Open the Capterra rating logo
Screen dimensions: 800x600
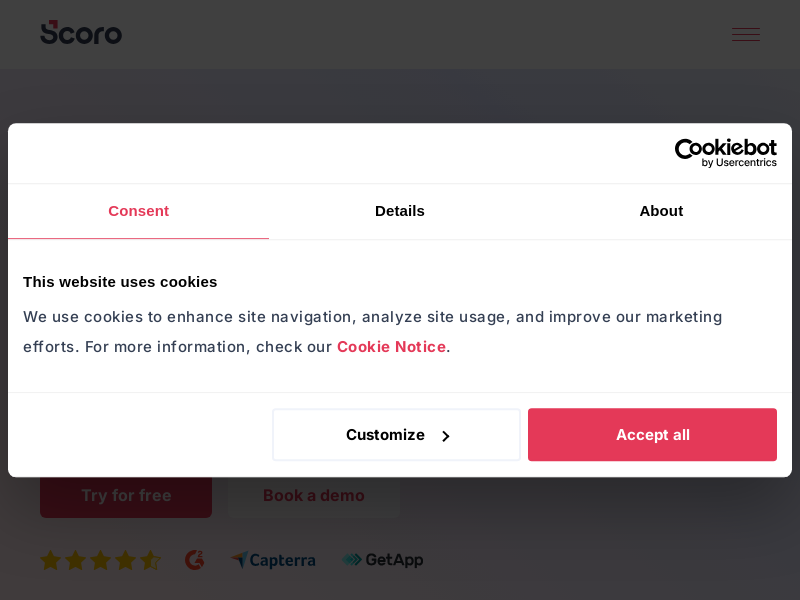click(273, 560)
